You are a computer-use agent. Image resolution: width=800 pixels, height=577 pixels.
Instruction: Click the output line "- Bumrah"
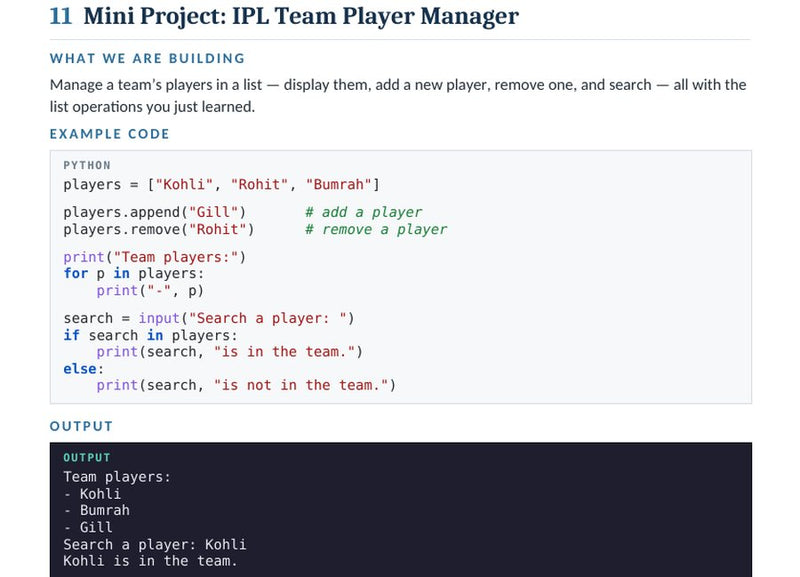pos(96,510)
